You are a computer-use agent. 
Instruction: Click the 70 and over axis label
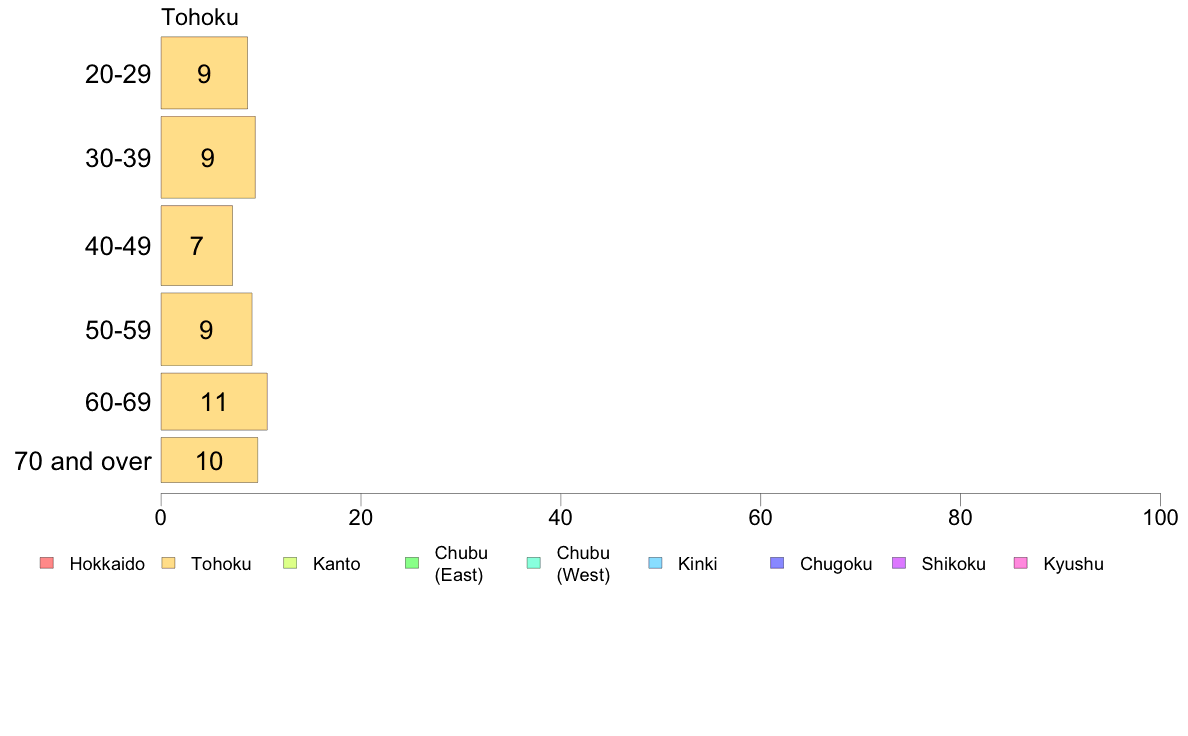coord(83,461)
